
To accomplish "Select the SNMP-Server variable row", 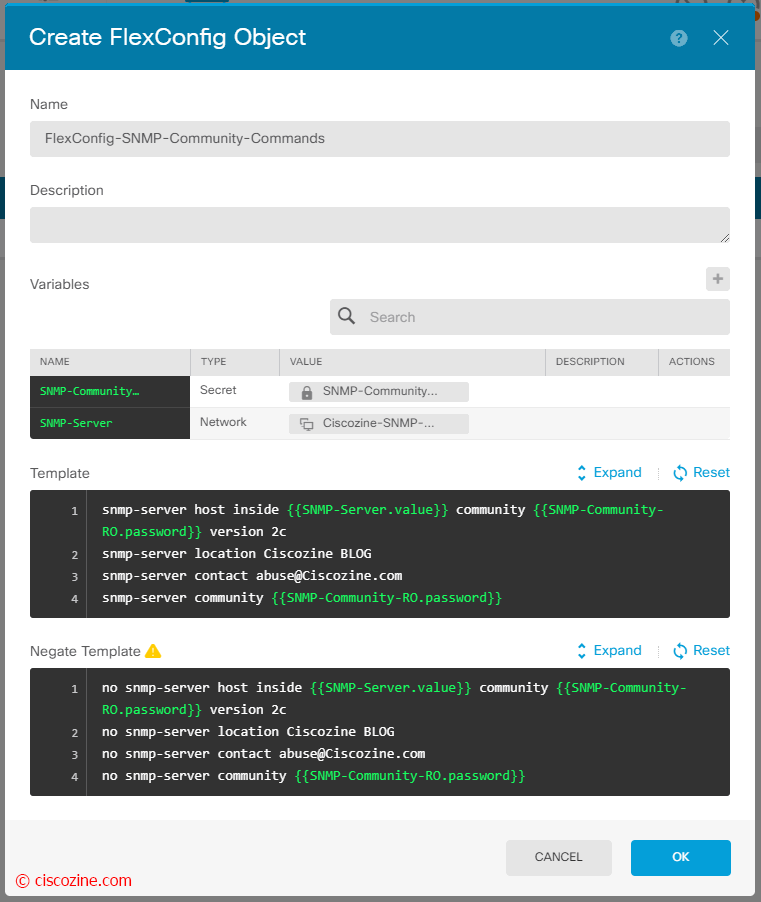I will coord(380,423).
